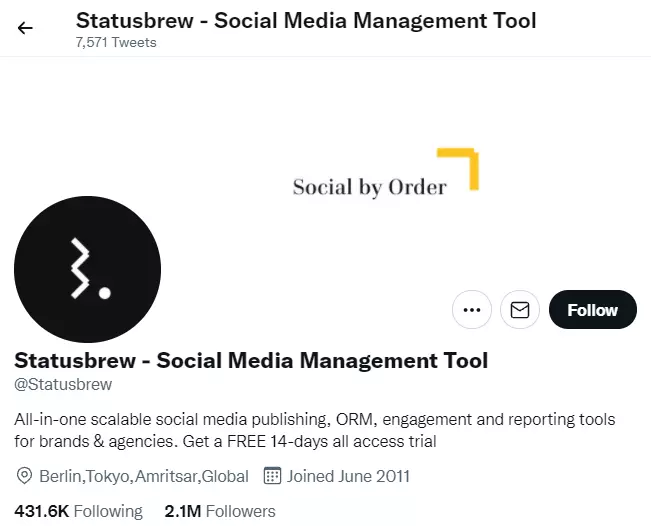The image size is (651, 526).
Task: Click the FREE 14-days trial text line
Action: point(226,441)
